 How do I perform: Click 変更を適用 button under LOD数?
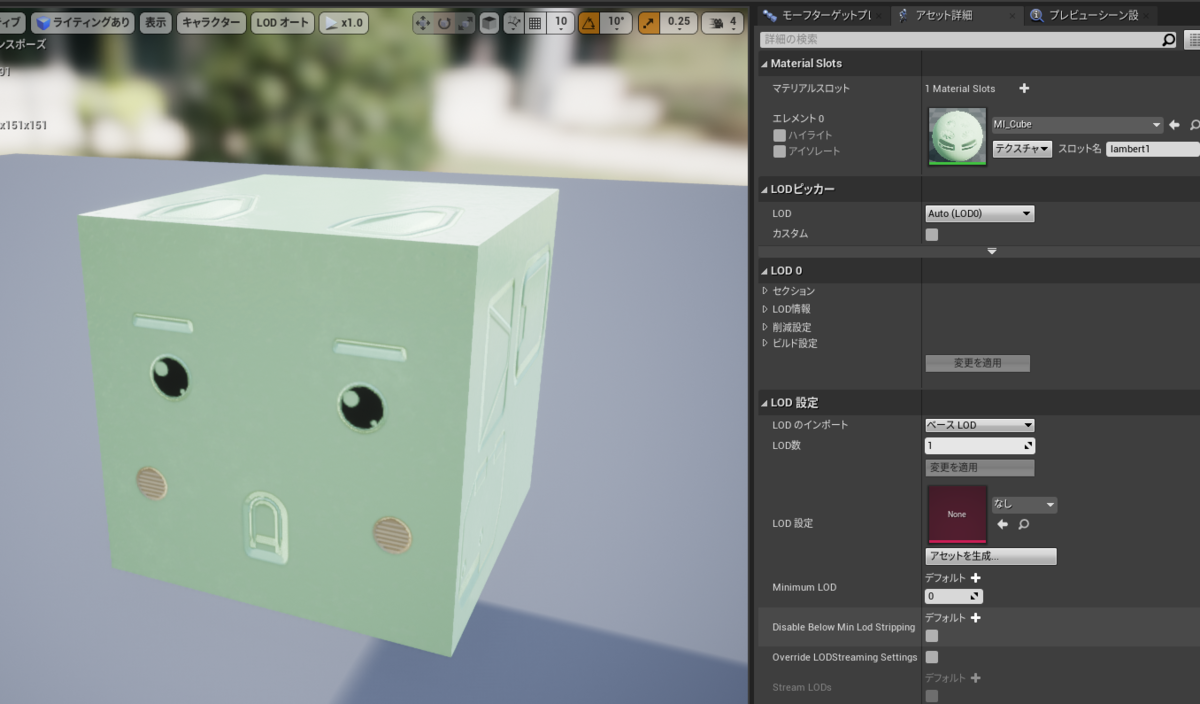980,467
